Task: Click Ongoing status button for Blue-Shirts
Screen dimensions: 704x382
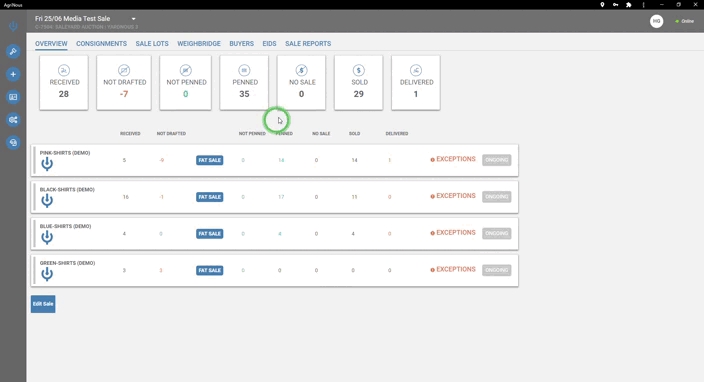Action: 497,233
